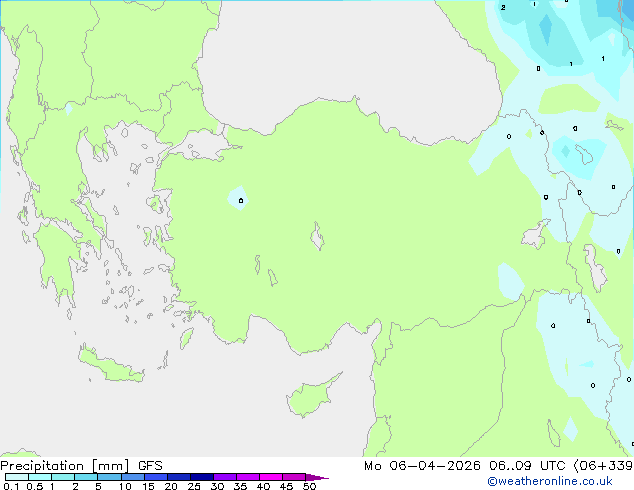Pick the 10–15 mm legend swatch
The width and height of the screenshot is (634, 490).
coord(132,477)
